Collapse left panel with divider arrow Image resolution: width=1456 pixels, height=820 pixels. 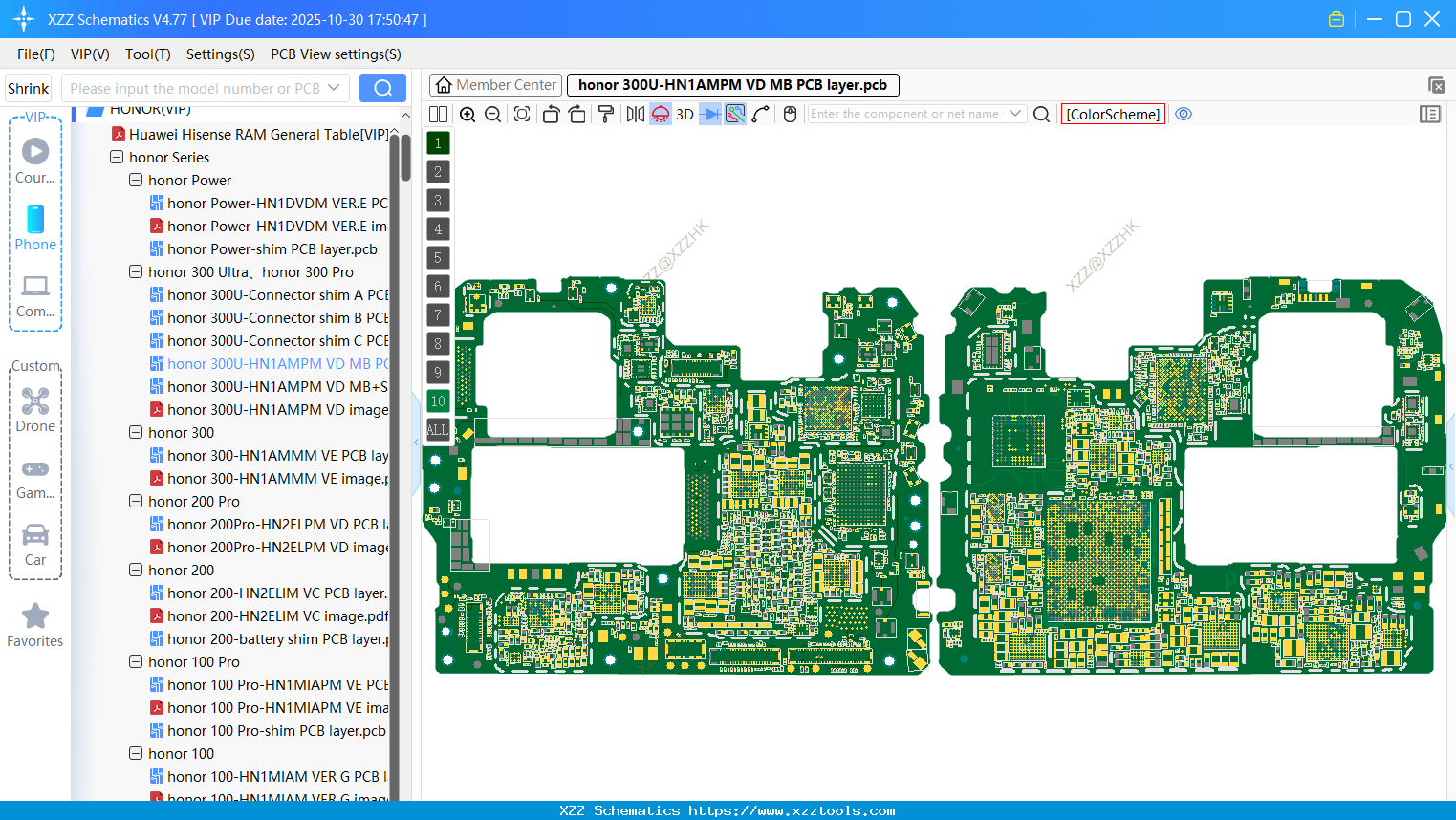pyautogui.click(x=416, y=442)
